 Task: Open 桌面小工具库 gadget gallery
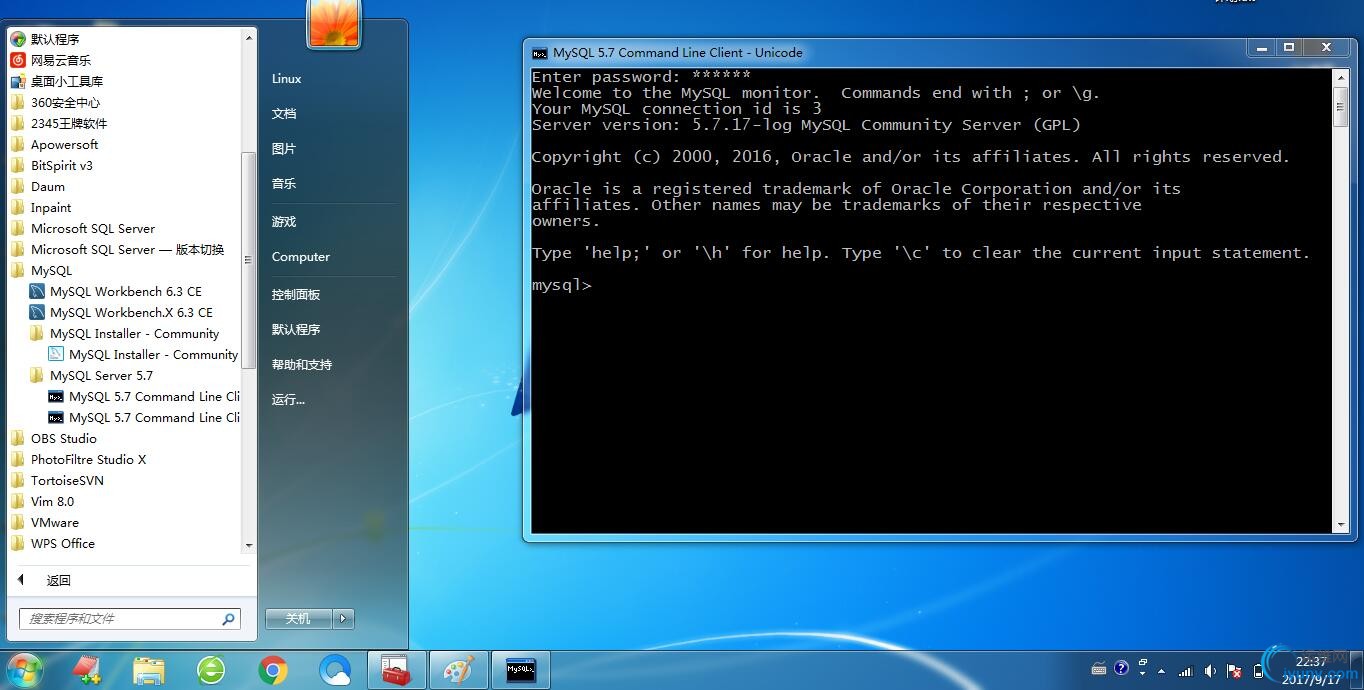pyautogui.click(x=66, y=81)
